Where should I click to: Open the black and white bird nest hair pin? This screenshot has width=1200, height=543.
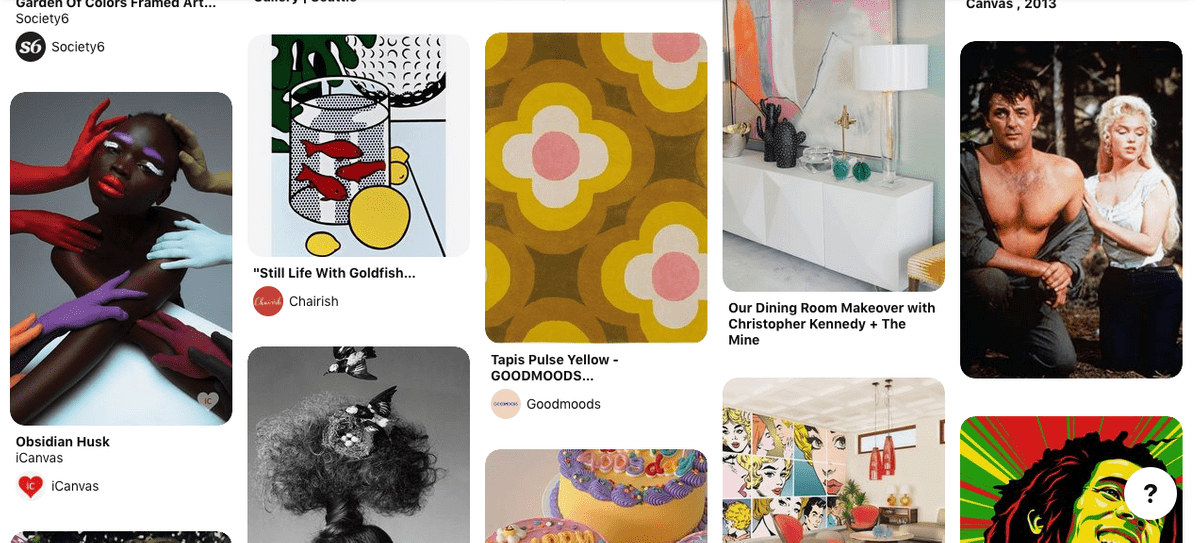(359, 445)
